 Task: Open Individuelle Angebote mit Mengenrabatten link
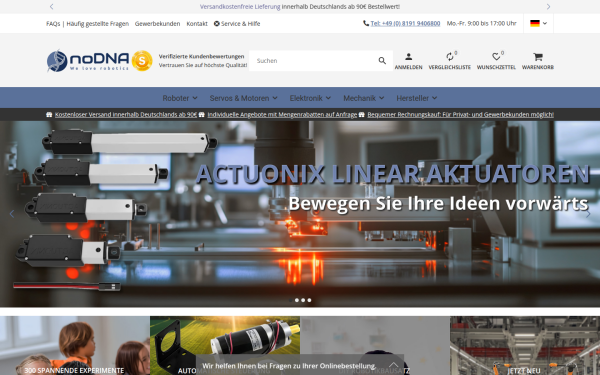(x=282, y=114)
